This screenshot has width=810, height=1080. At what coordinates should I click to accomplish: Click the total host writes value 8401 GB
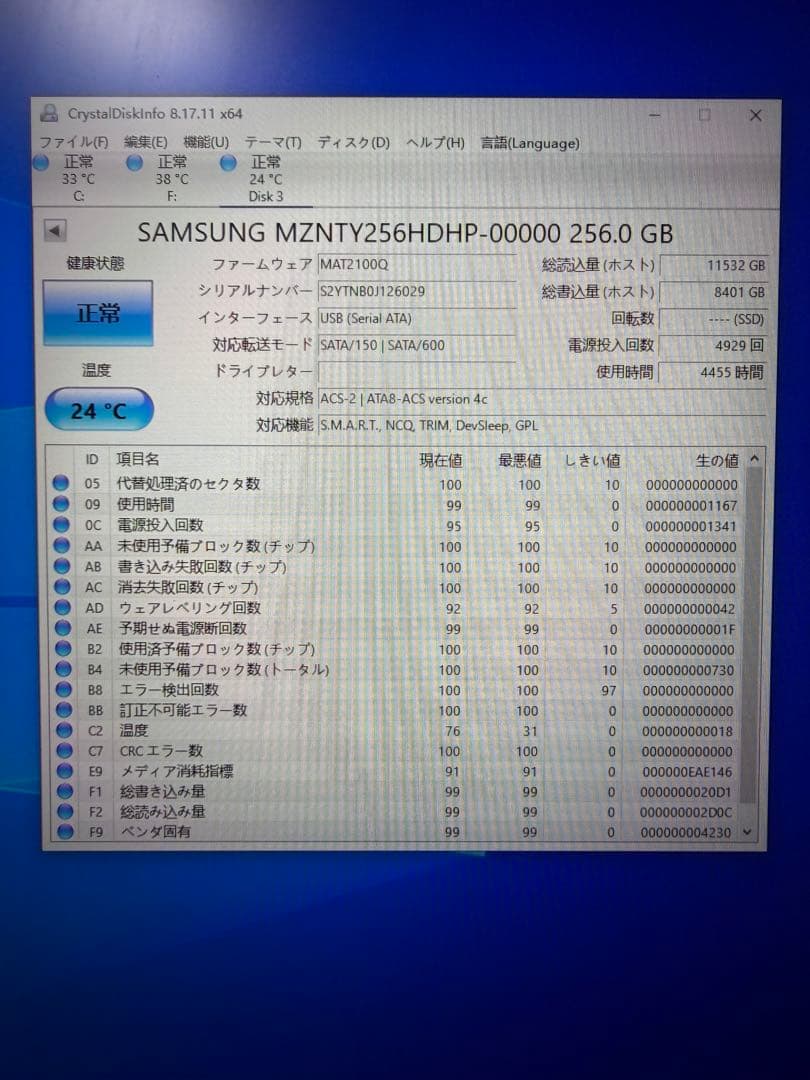(714, 292)
